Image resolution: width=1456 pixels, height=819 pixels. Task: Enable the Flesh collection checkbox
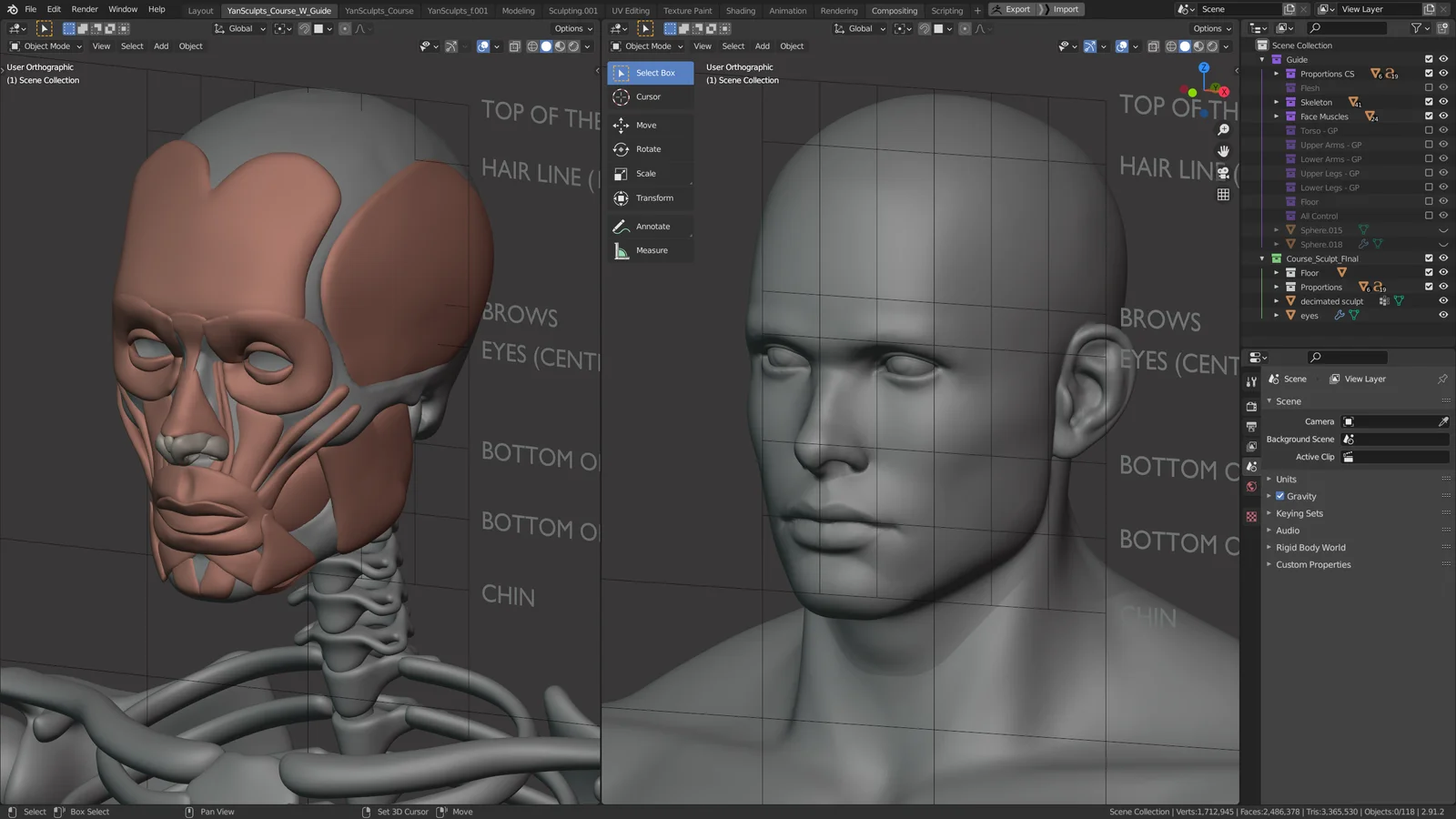click(1429, 87)
